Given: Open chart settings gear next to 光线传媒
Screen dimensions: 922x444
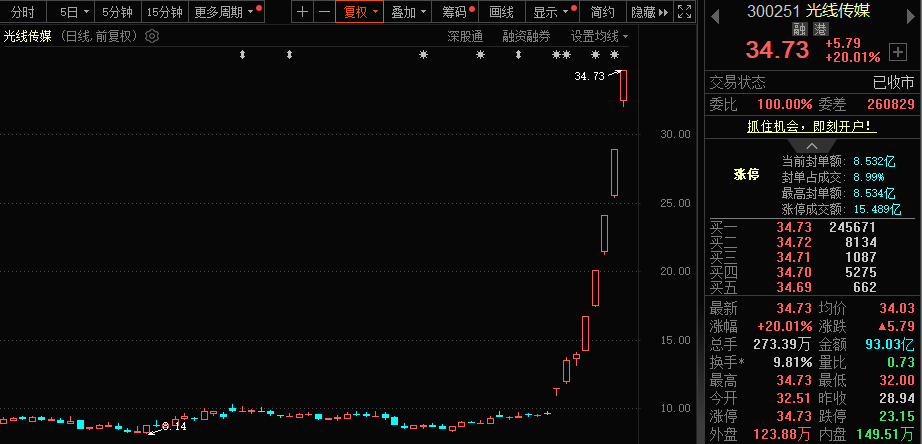Looking at the screenshot, I should click(x=152, y=36).
